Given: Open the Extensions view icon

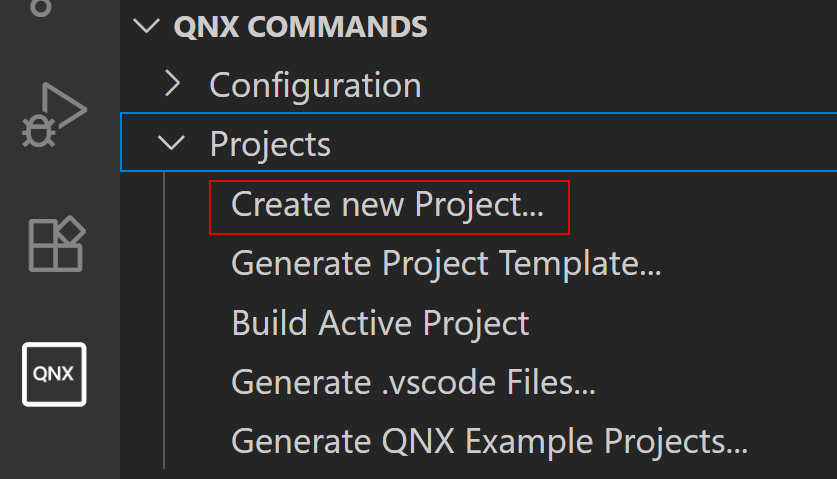Looking at the screenshot, I should tap(56, 243).
